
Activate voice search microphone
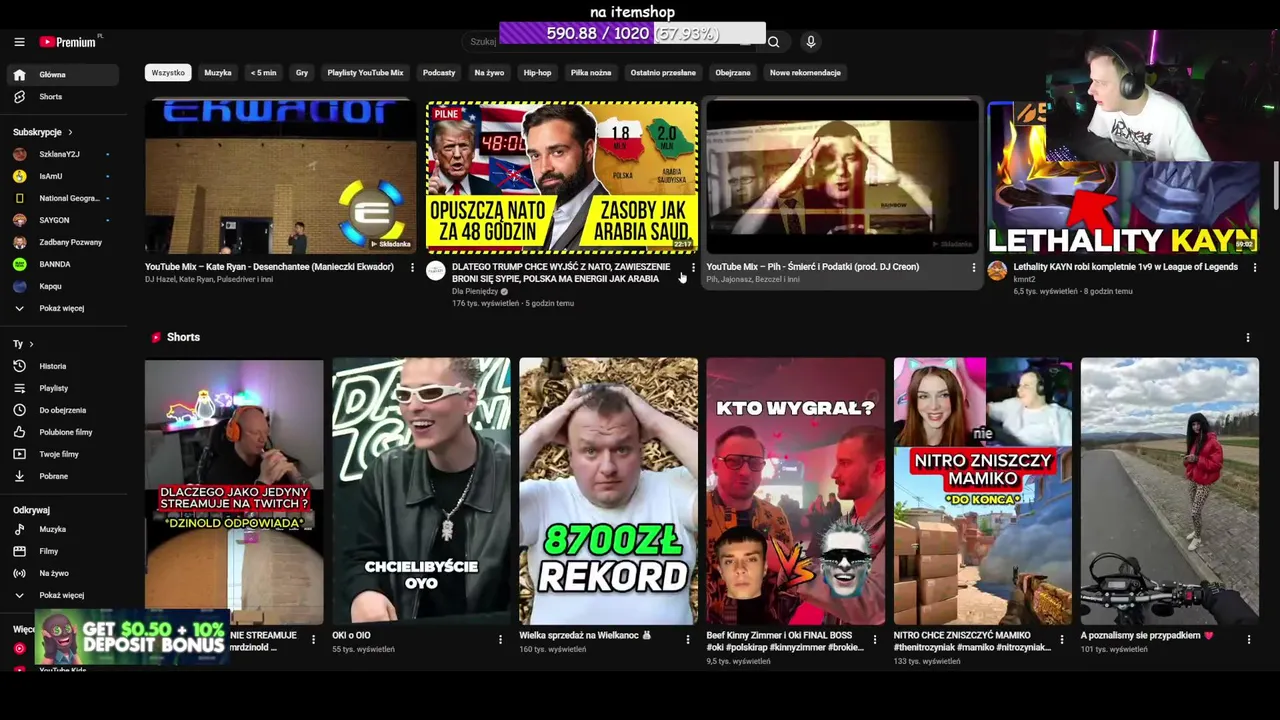pos(810,42)
